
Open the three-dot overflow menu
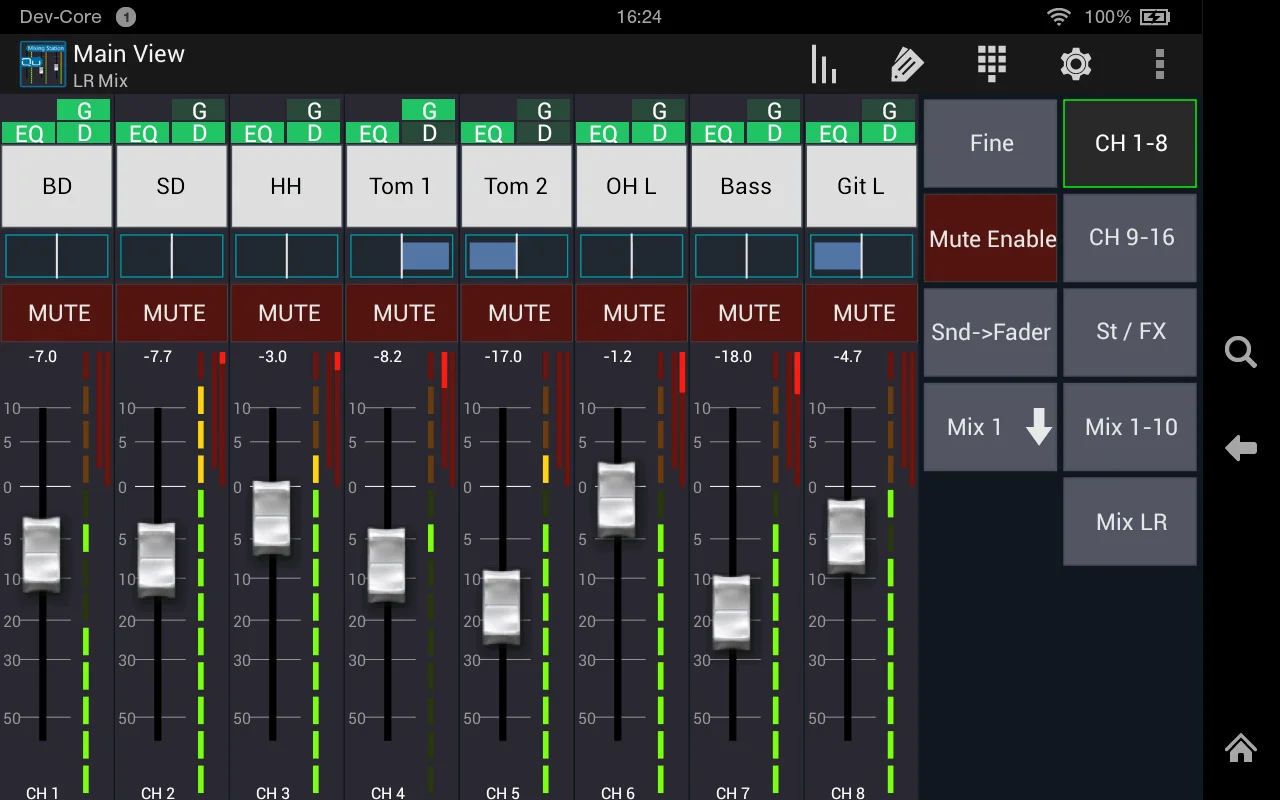pyautogui.click(x=1159, y=65)
